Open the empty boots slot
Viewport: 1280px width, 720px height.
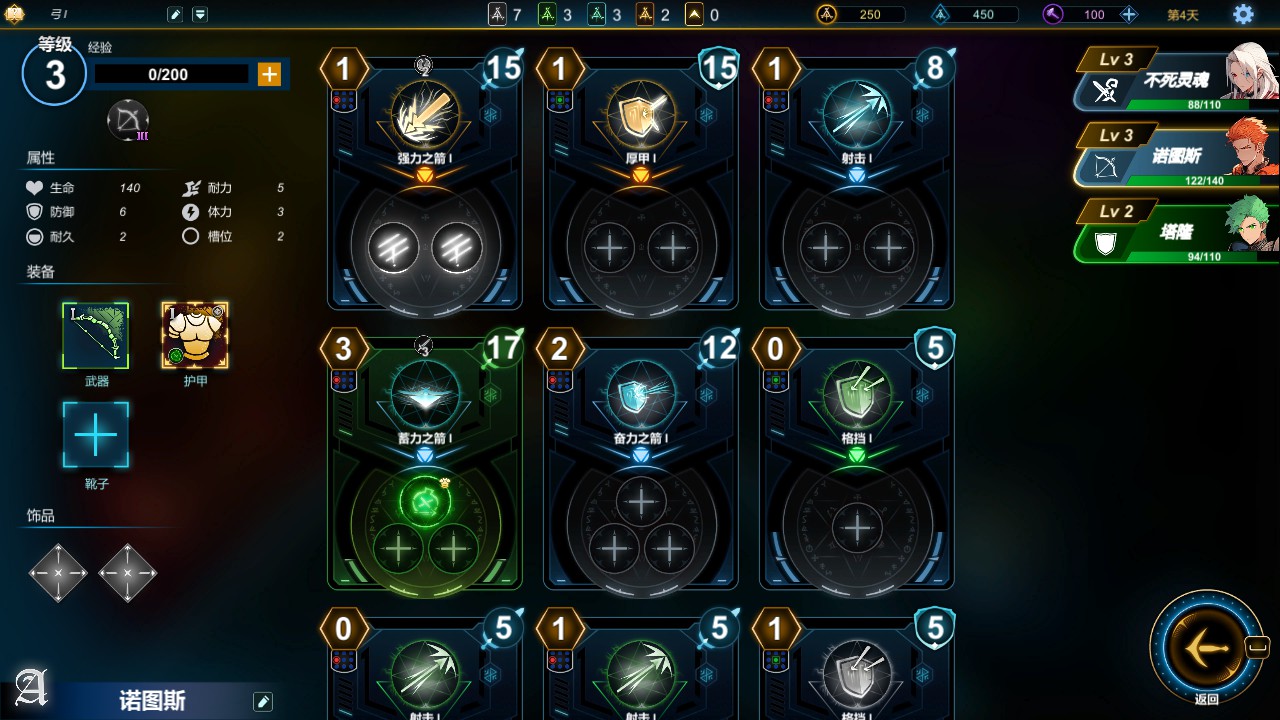96,435
